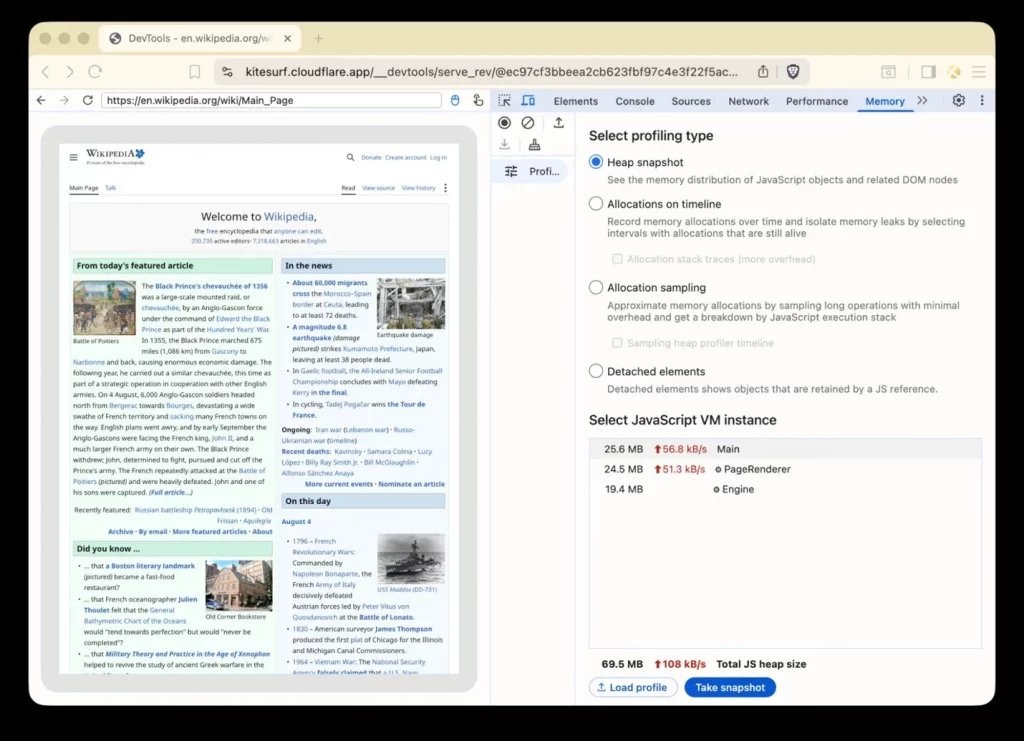Click the View history tab on Wikipedia
This screenshot has height=741, width=1024.
click(418, 188)
